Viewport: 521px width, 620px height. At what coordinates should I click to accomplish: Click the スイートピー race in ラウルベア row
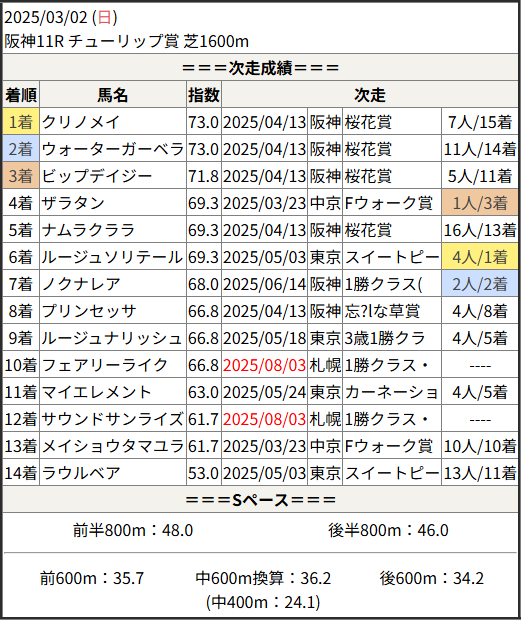(x=392, y=473)
